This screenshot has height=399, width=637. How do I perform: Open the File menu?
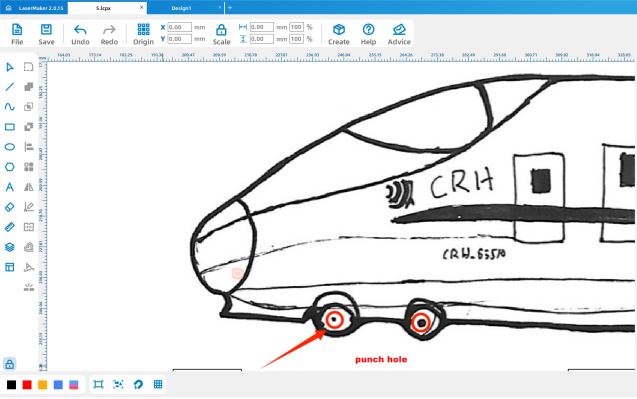point(17,34)
